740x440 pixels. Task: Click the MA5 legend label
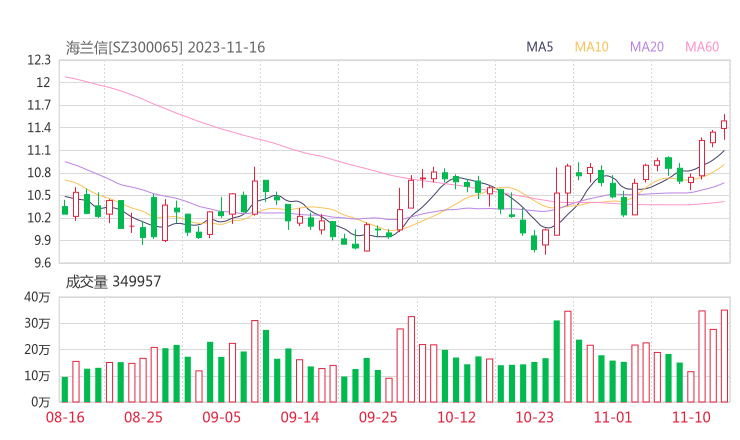[x=539, y=47]
